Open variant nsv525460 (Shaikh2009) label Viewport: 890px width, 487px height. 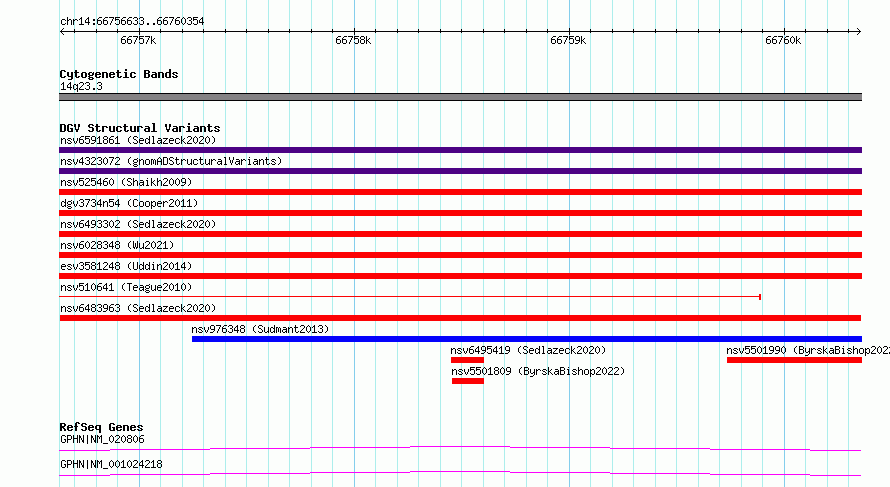point(126,182)
